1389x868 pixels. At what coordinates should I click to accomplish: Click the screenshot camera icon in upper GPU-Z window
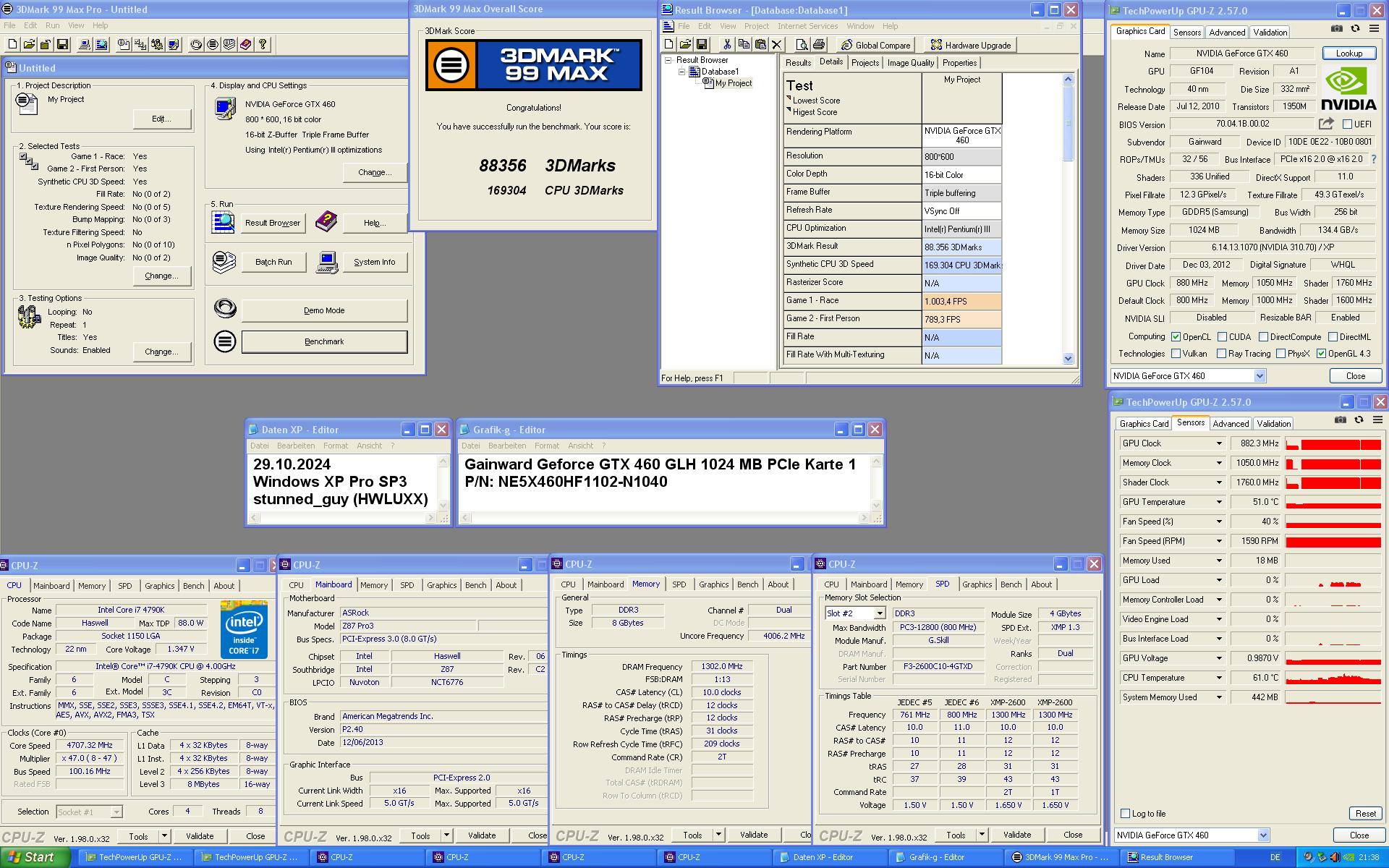(1337, 29)
